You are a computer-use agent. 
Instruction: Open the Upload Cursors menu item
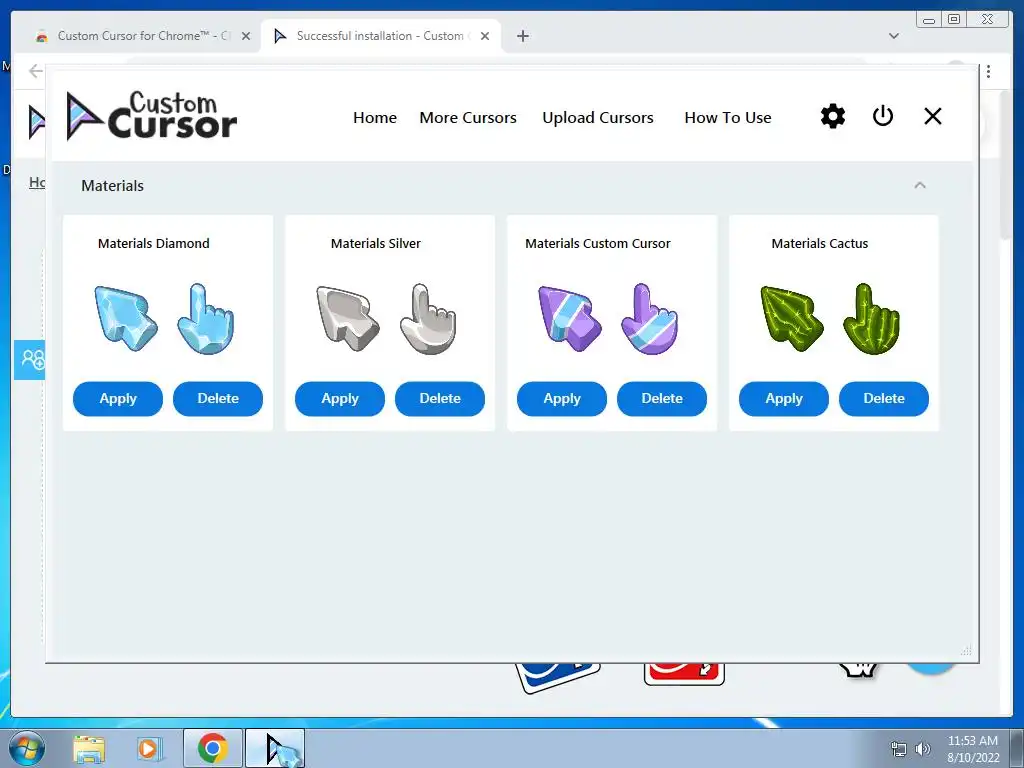click(x=598, y=118)
